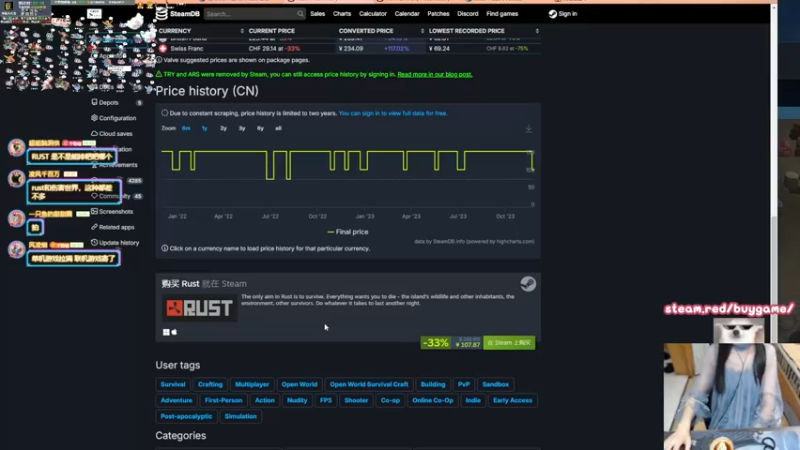
Task: Open the Calendar page
Action: pyautogui.click(x=407, y=14)
